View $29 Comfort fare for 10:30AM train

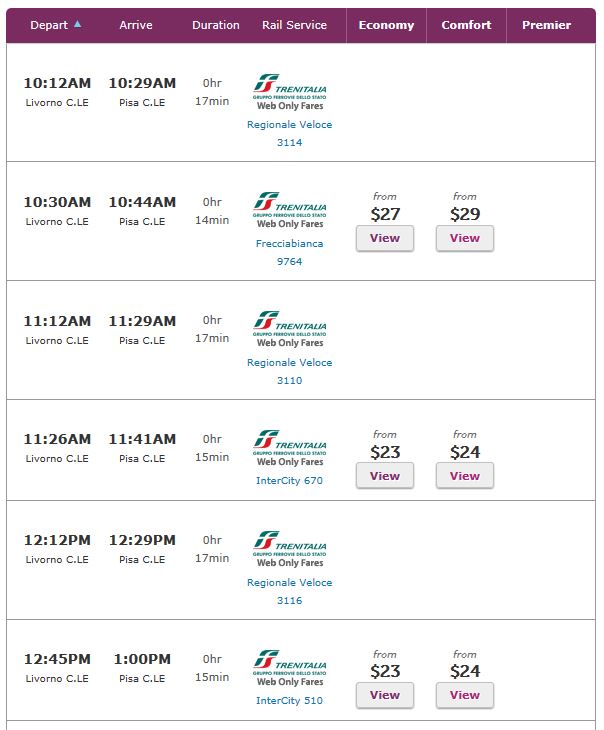coord(465,238)
